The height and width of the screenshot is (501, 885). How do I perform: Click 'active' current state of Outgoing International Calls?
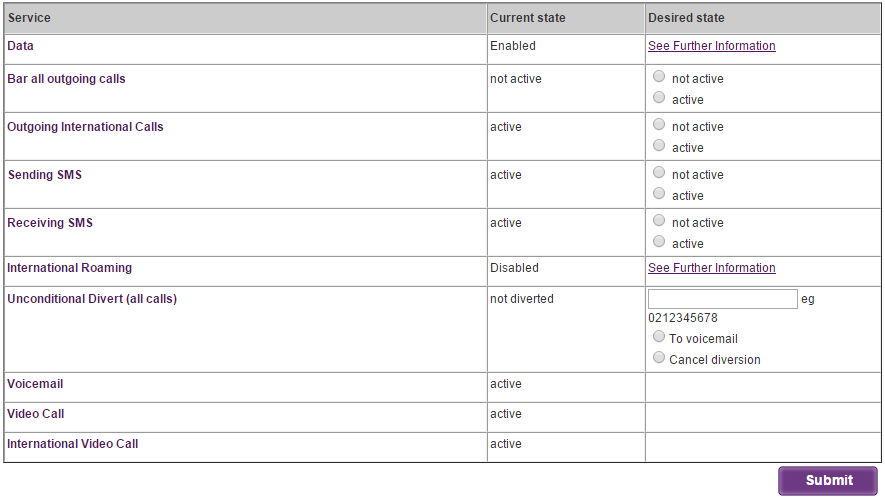click(x=506, y=127)
